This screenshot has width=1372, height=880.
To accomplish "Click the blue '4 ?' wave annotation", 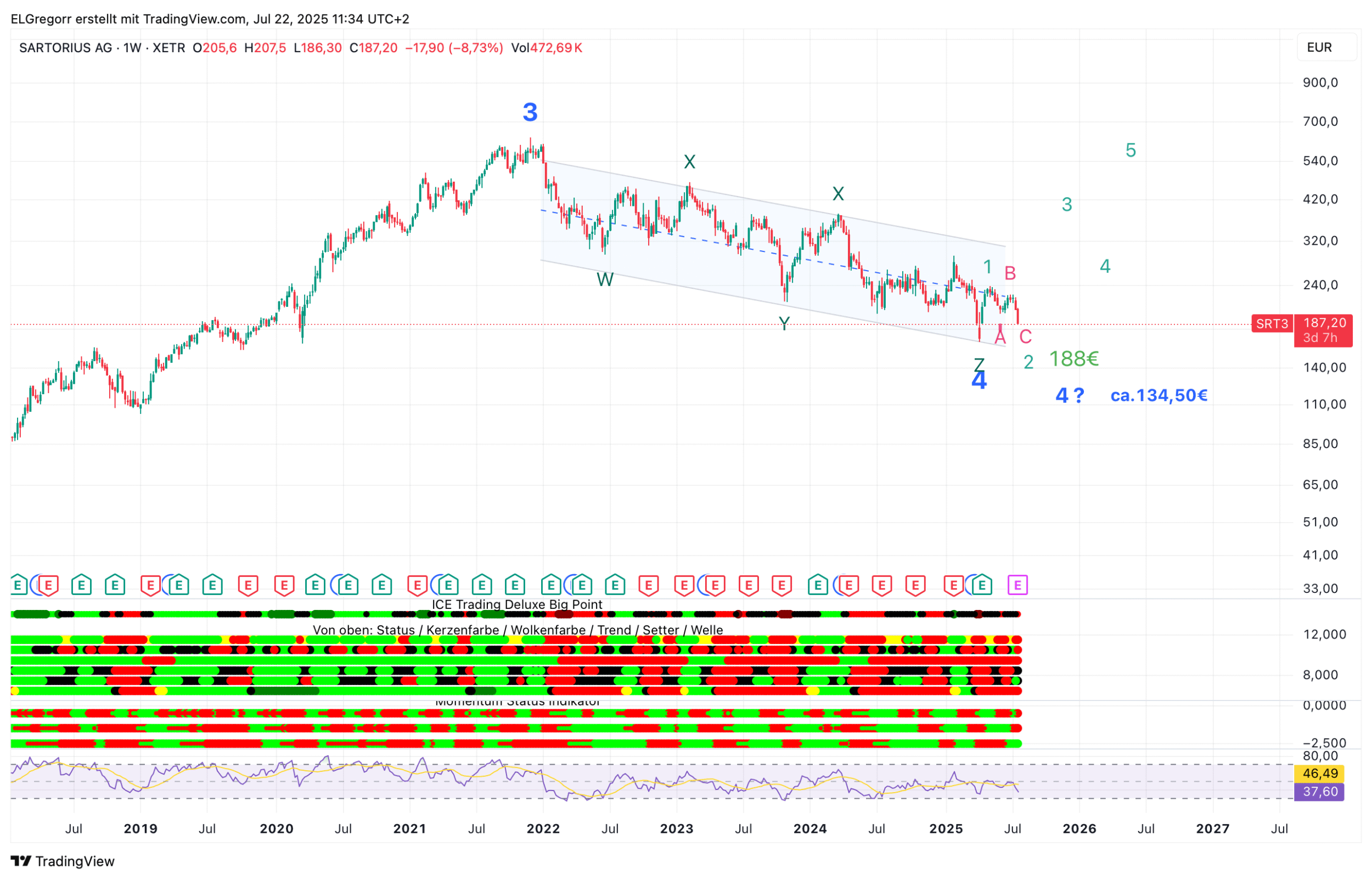I will click(x=1069, y=395).
